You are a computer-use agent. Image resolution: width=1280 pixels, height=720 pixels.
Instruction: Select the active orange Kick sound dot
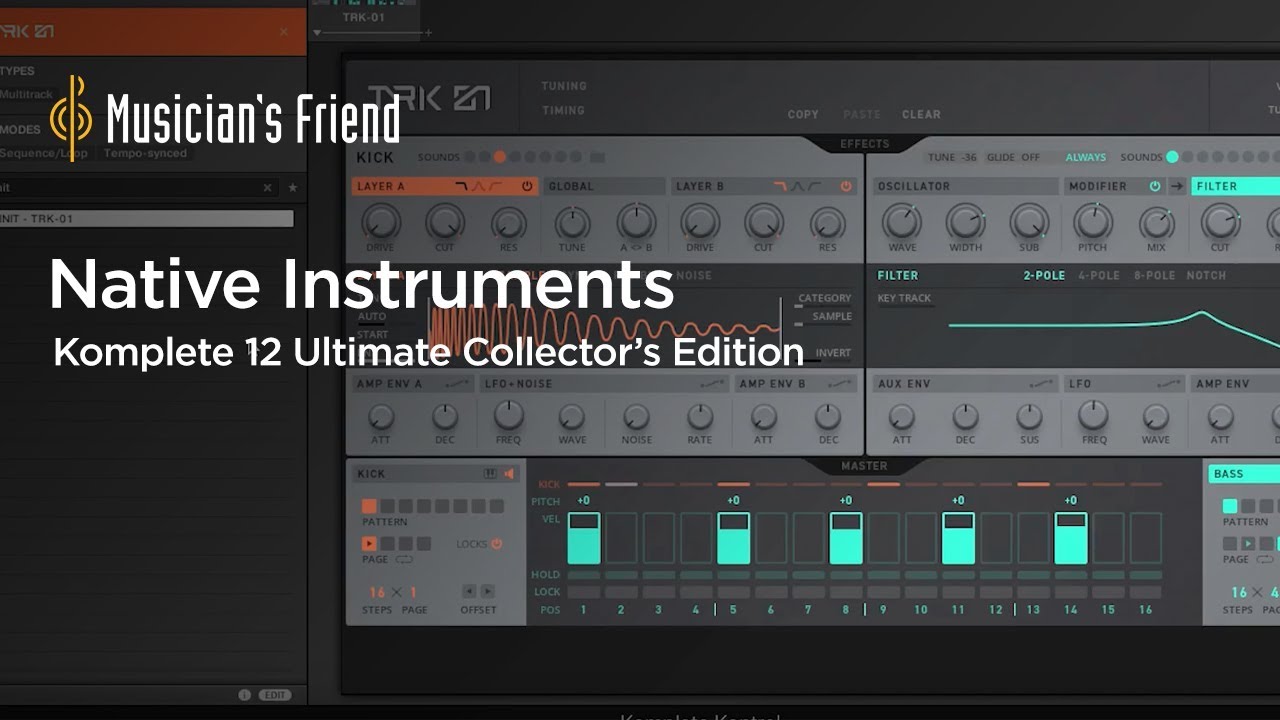coord(499,157)
